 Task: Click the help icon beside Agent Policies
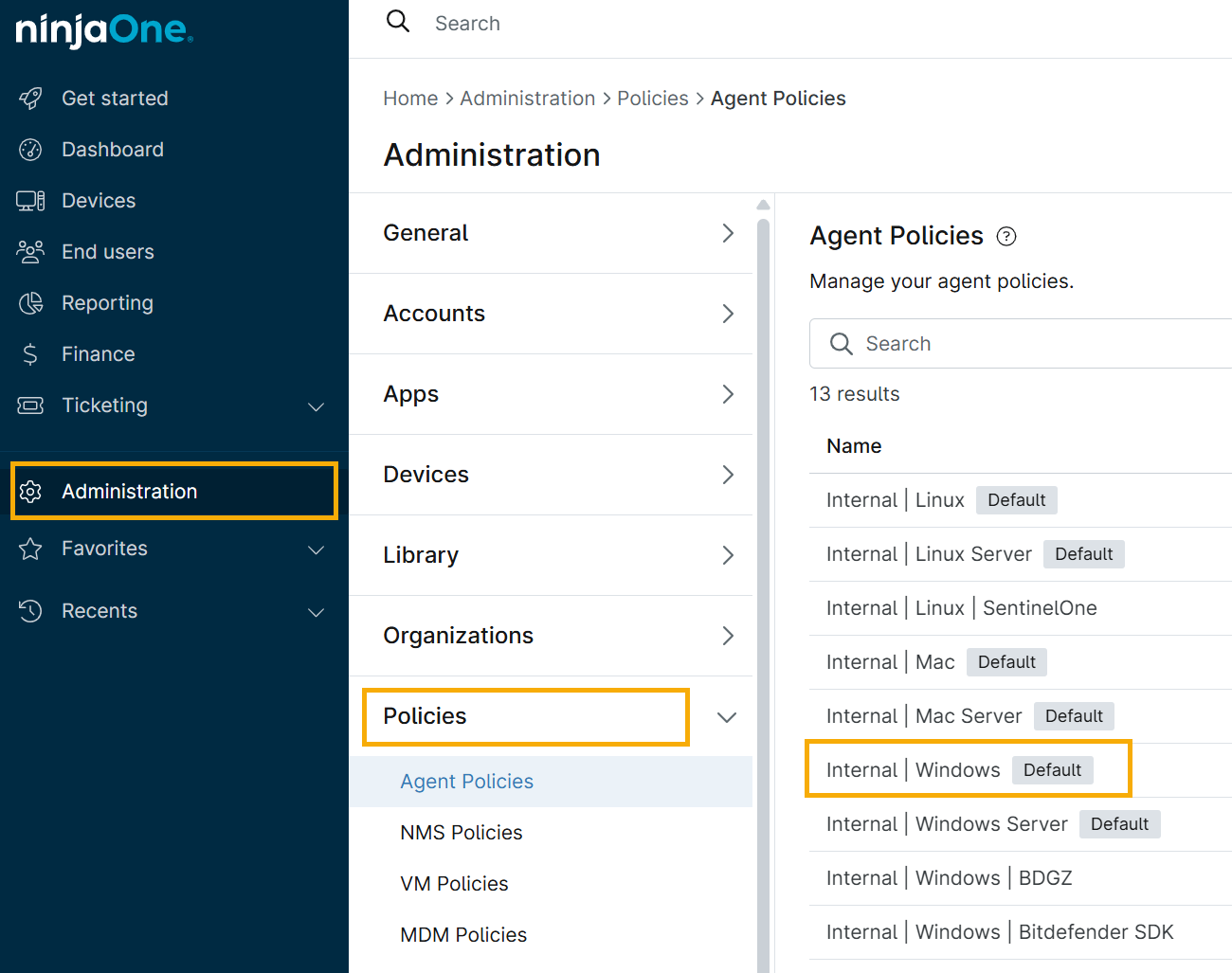click(x=1006, y=237)
